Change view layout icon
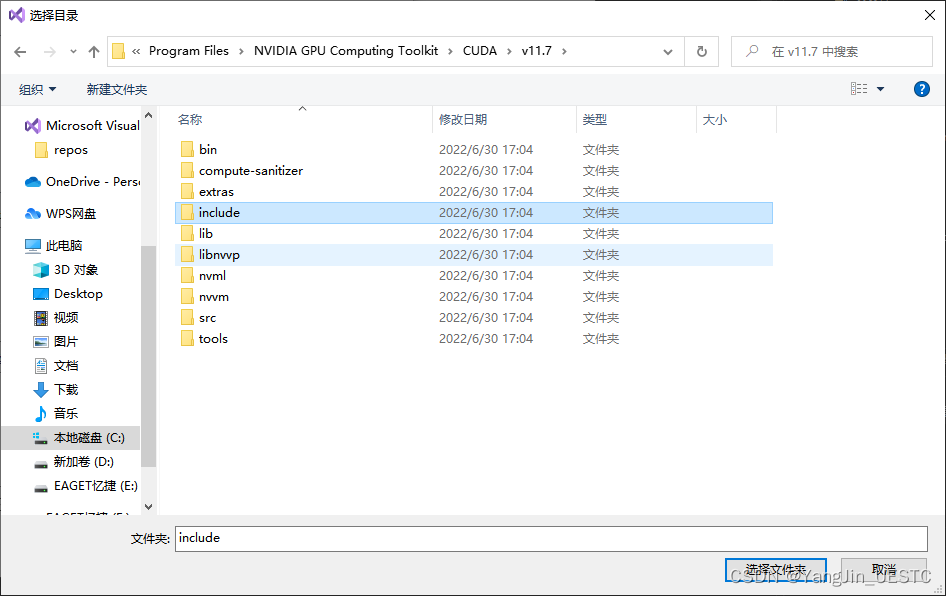 859,89
